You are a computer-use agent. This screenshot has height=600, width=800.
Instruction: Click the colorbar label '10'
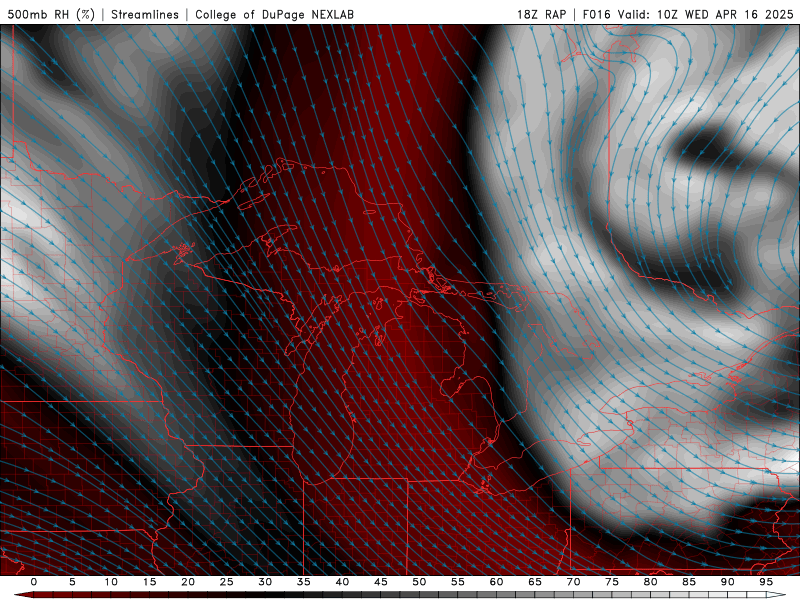111,582
